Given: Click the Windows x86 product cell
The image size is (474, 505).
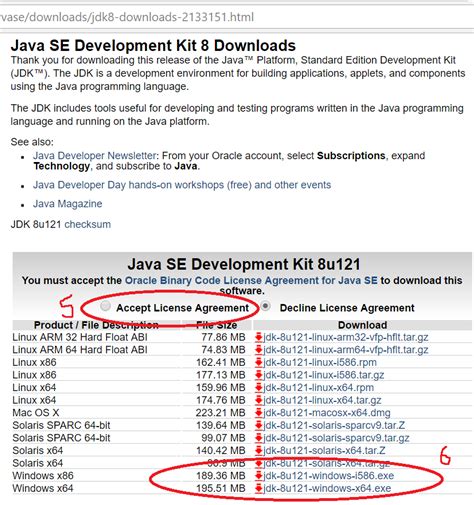Looking at the screenshot, I should coord(43,476).
